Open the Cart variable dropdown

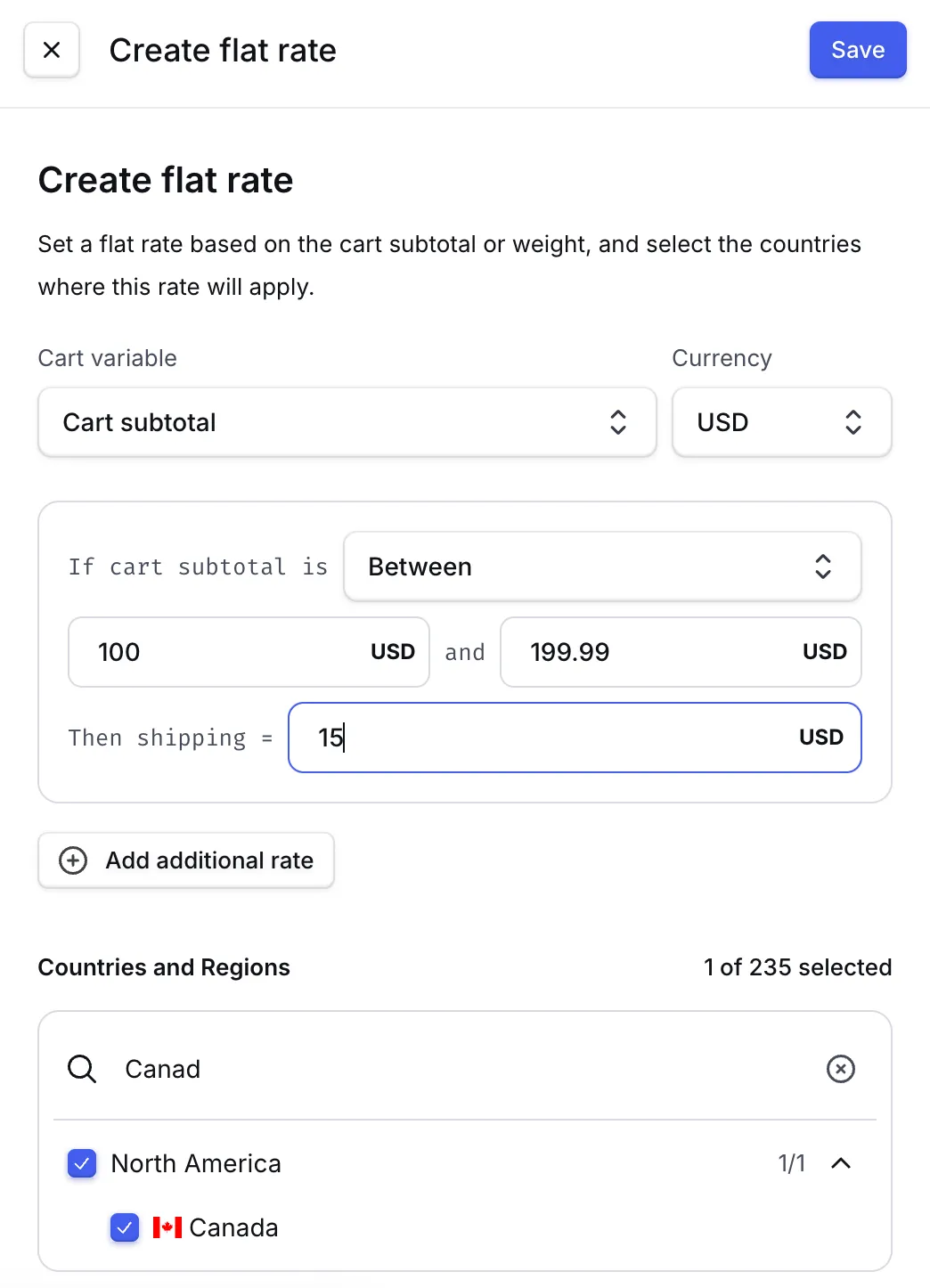point(347,422)
